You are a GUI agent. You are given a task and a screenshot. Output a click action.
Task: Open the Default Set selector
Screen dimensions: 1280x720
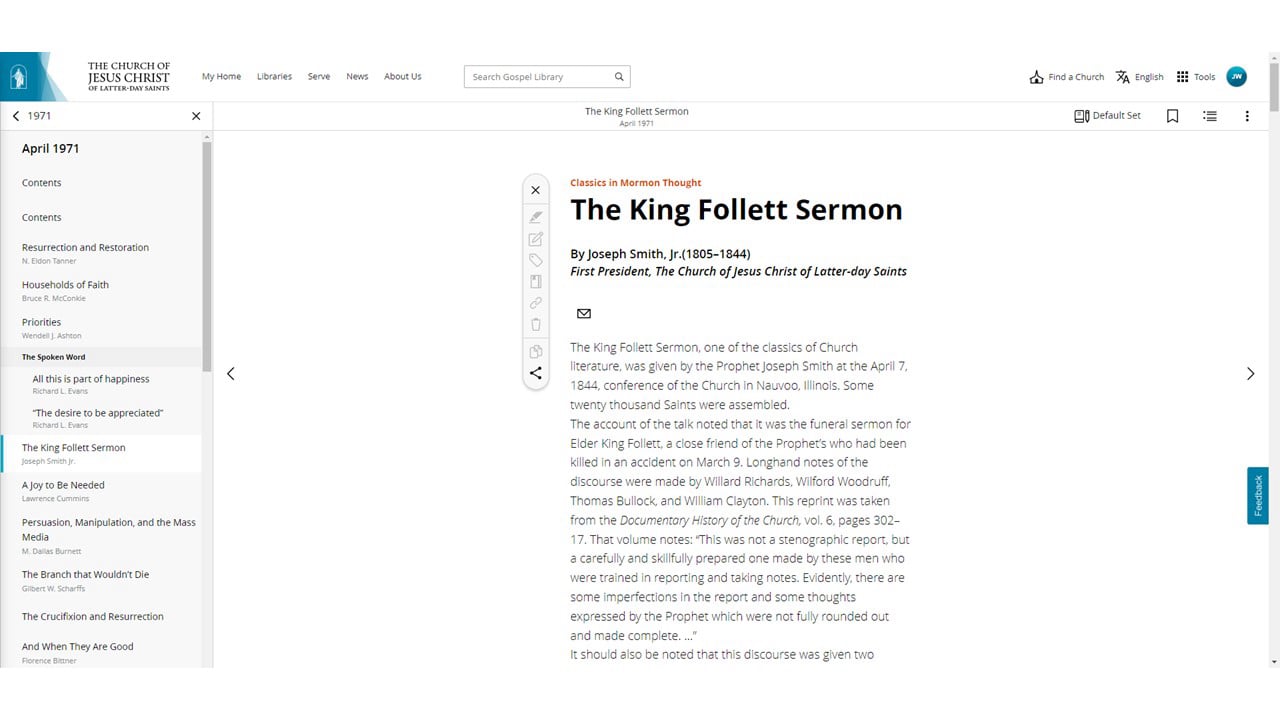tap(1107, 116)
